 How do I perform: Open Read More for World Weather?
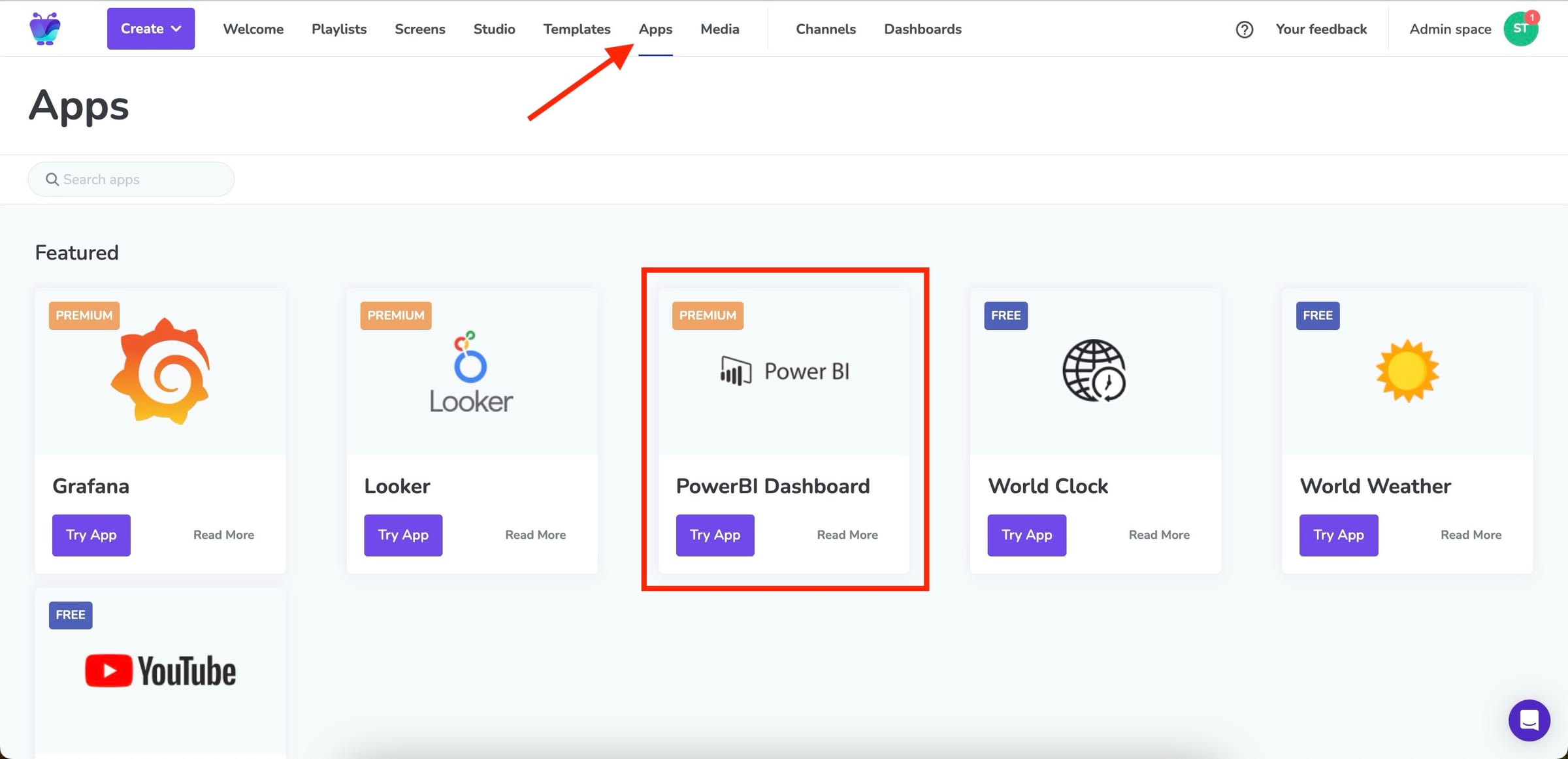pos(1471,535)
